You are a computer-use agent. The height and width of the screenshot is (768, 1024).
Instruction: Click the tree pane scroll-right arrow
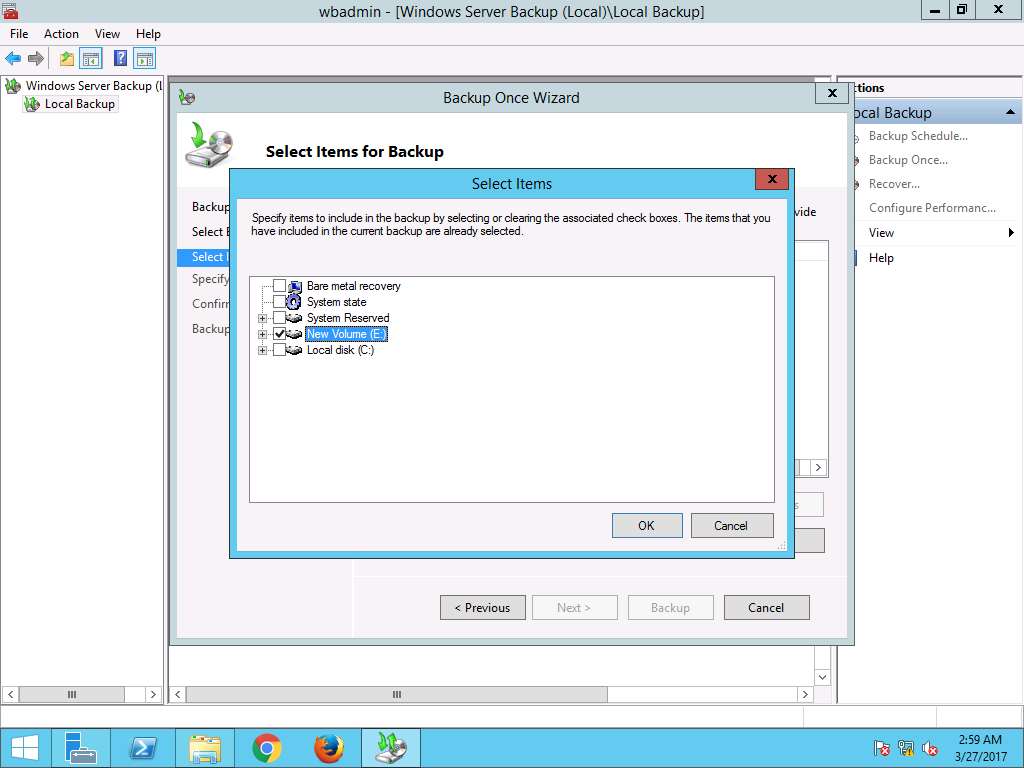tap(153, 694)
